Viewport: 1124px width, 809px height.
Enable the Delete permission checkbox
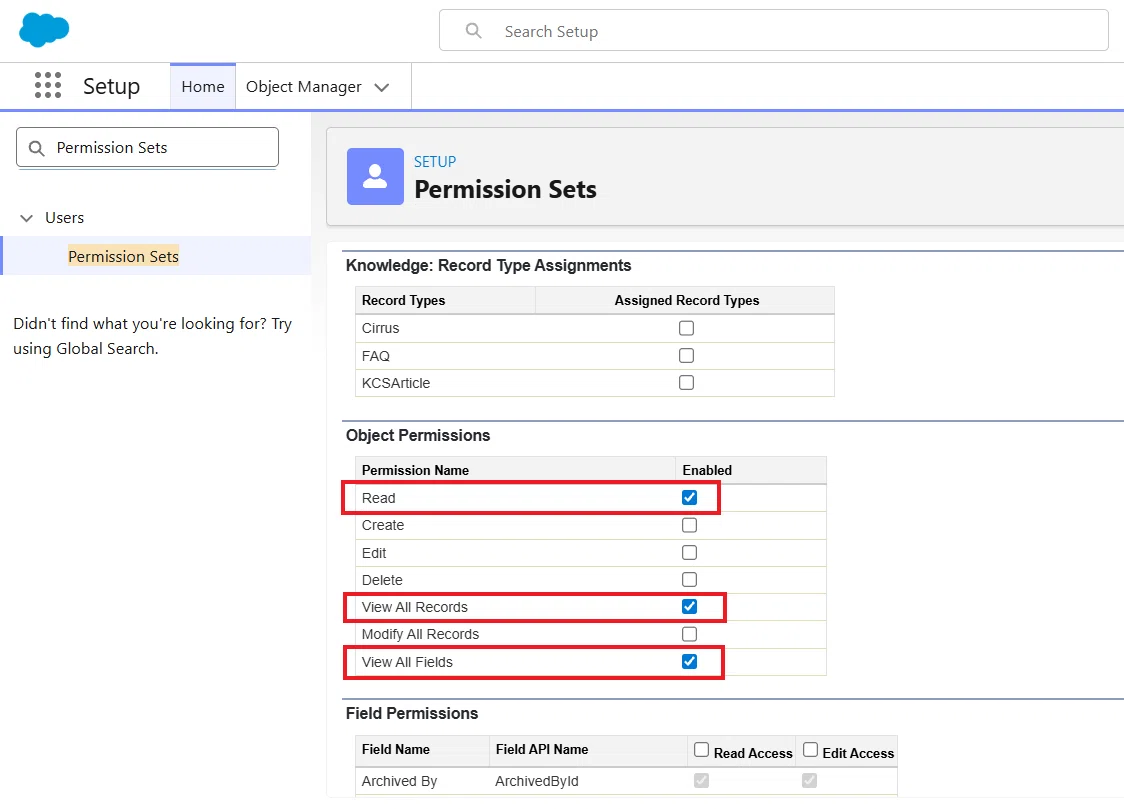coord(689,580)
